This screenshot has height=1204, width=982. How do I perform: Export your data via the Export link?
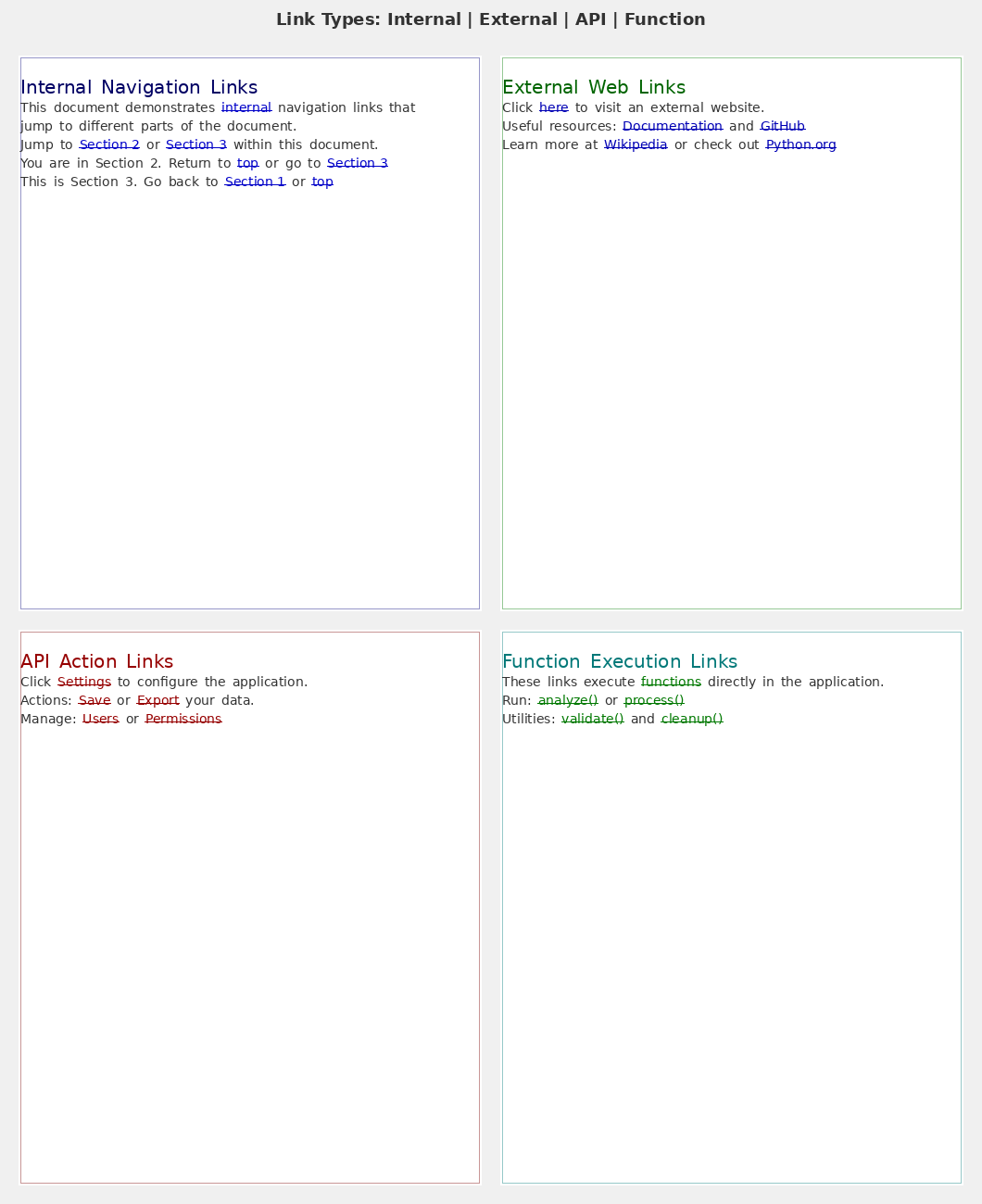tap(158, 700)
